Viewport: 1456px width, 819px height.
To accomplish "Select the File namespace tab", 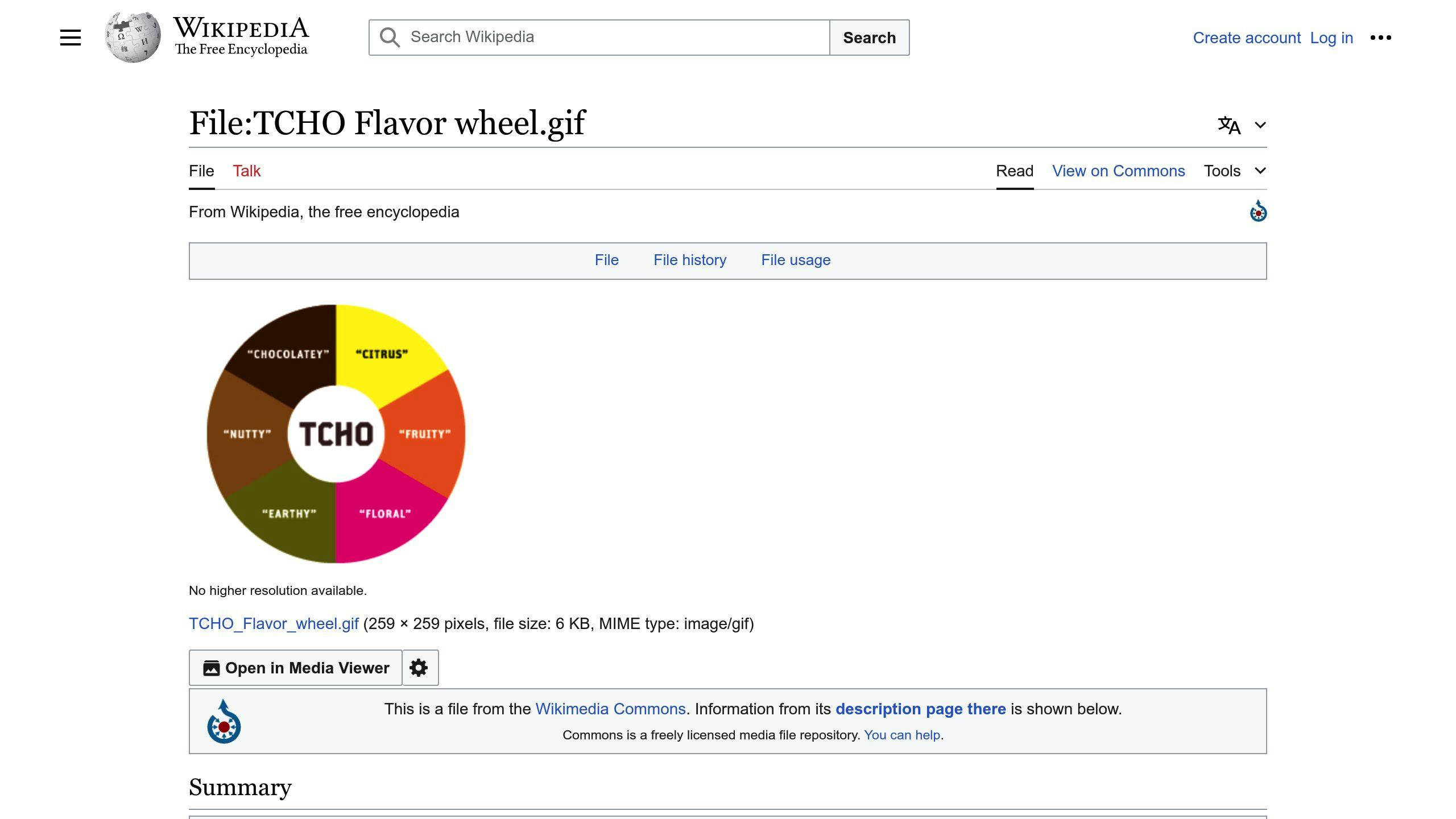I will click(201, 171).
